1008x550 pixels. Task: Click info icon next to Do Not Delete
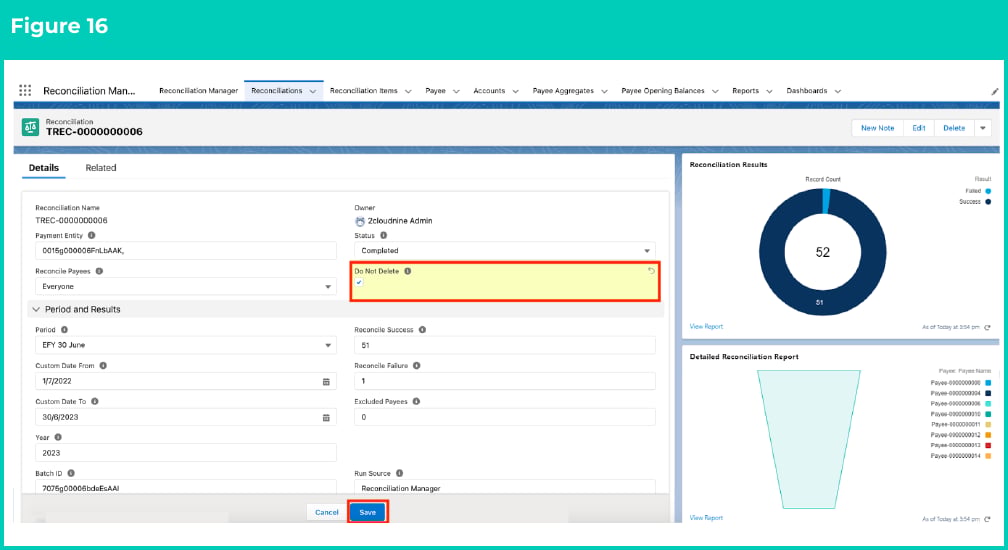click(408, 271)
